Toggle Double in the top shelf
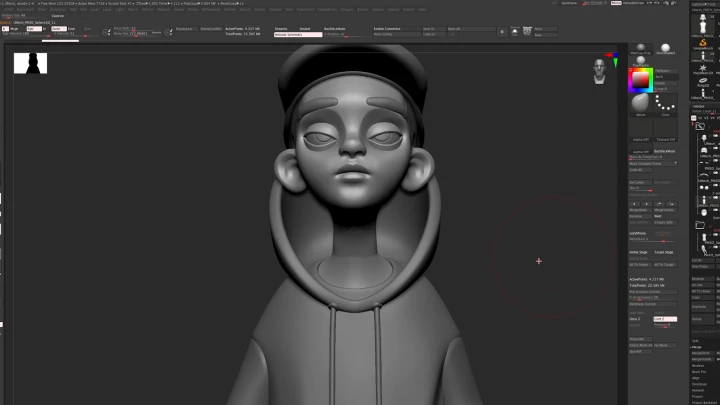This screenshot has width=720, height=405. click(x=304, y=28)
